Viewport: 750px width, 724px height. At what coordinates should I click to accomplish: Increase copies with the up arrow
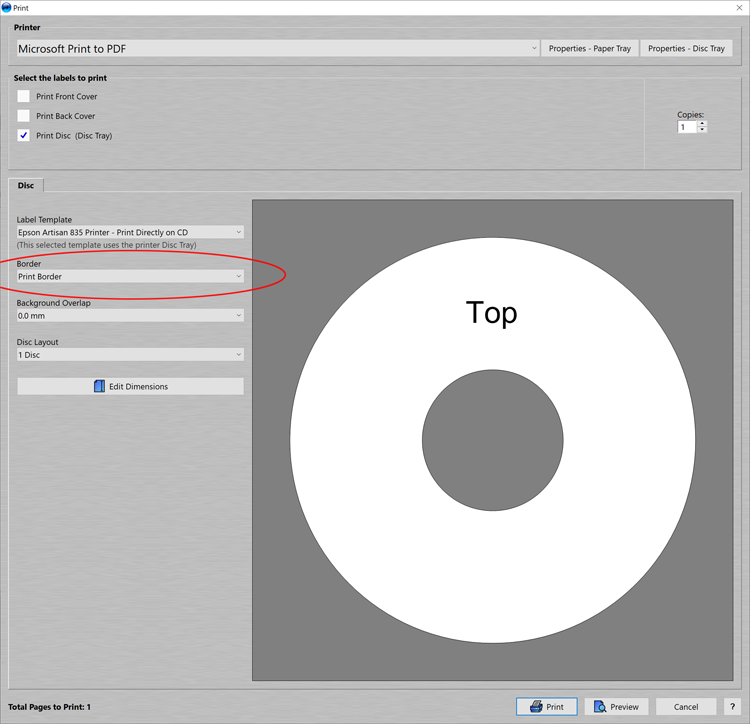pos(702,124)
